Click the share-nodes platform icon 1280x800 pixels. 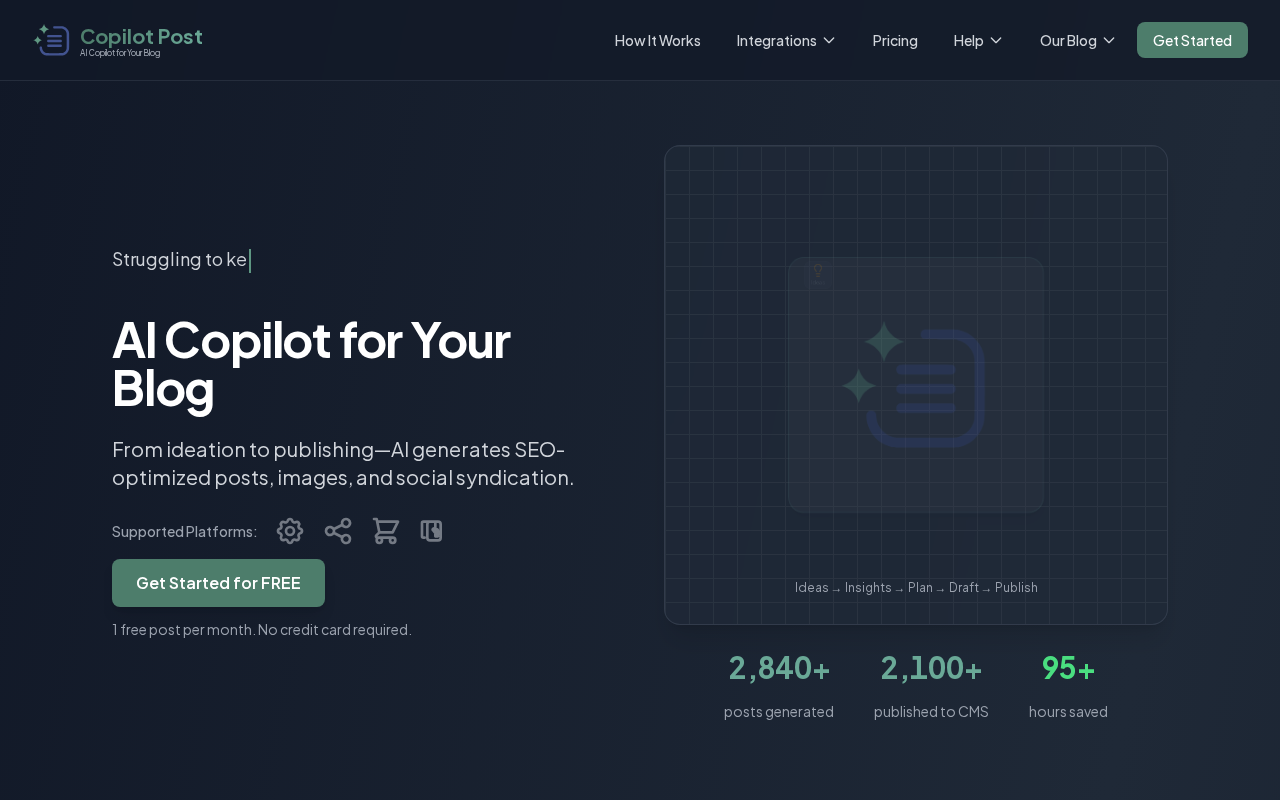click(338, 531)
